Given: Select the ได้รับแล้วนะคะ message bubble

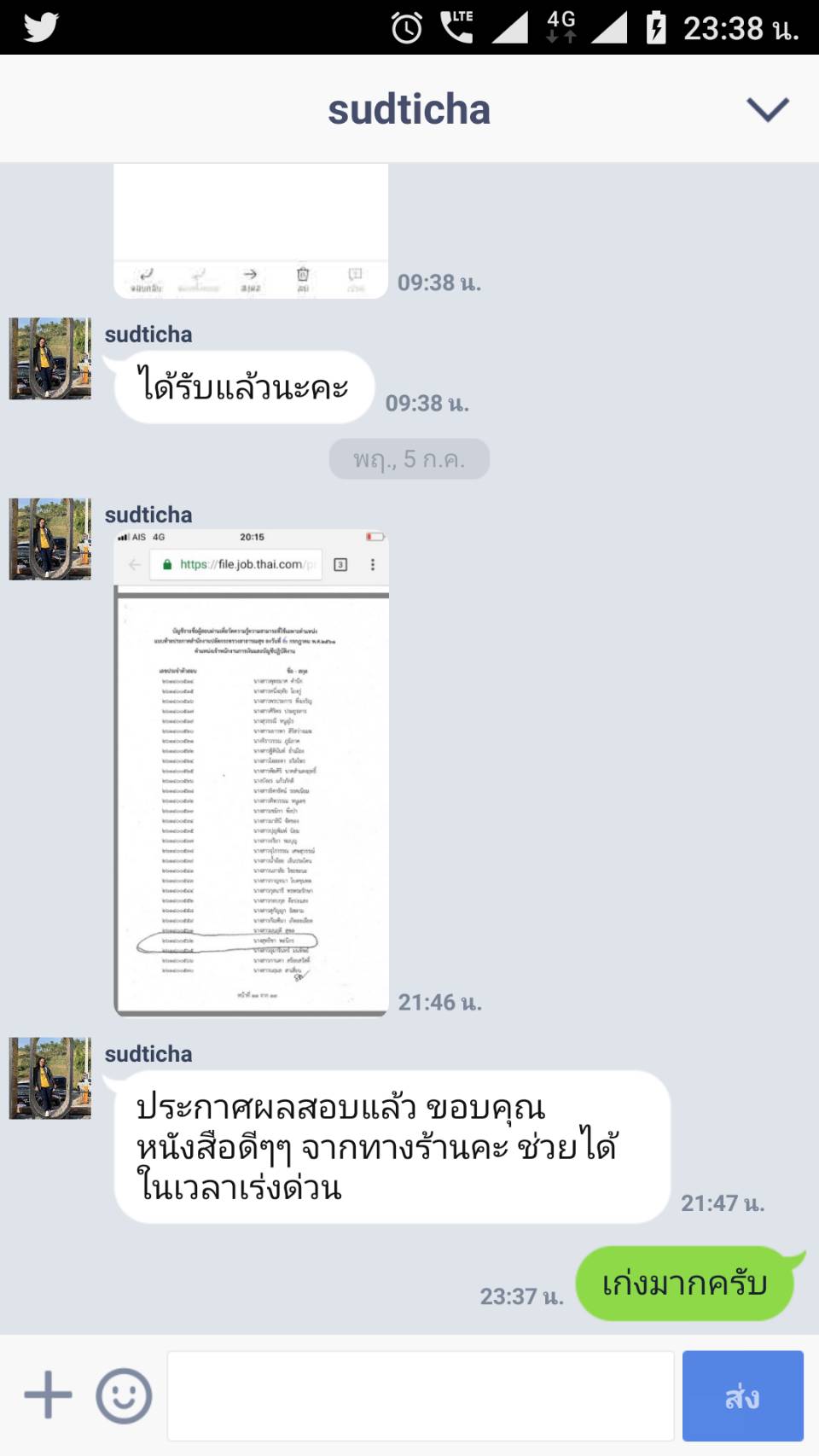Looking at the screenshot, I should 243,387.
